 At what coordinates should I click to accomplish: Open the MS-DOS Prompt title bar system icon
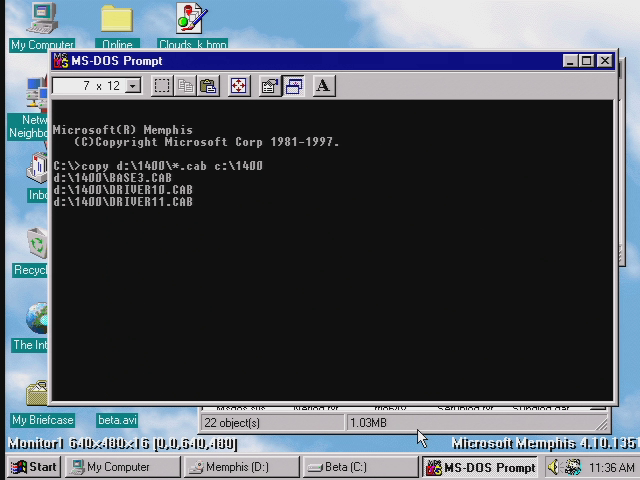tap(61, 61)
